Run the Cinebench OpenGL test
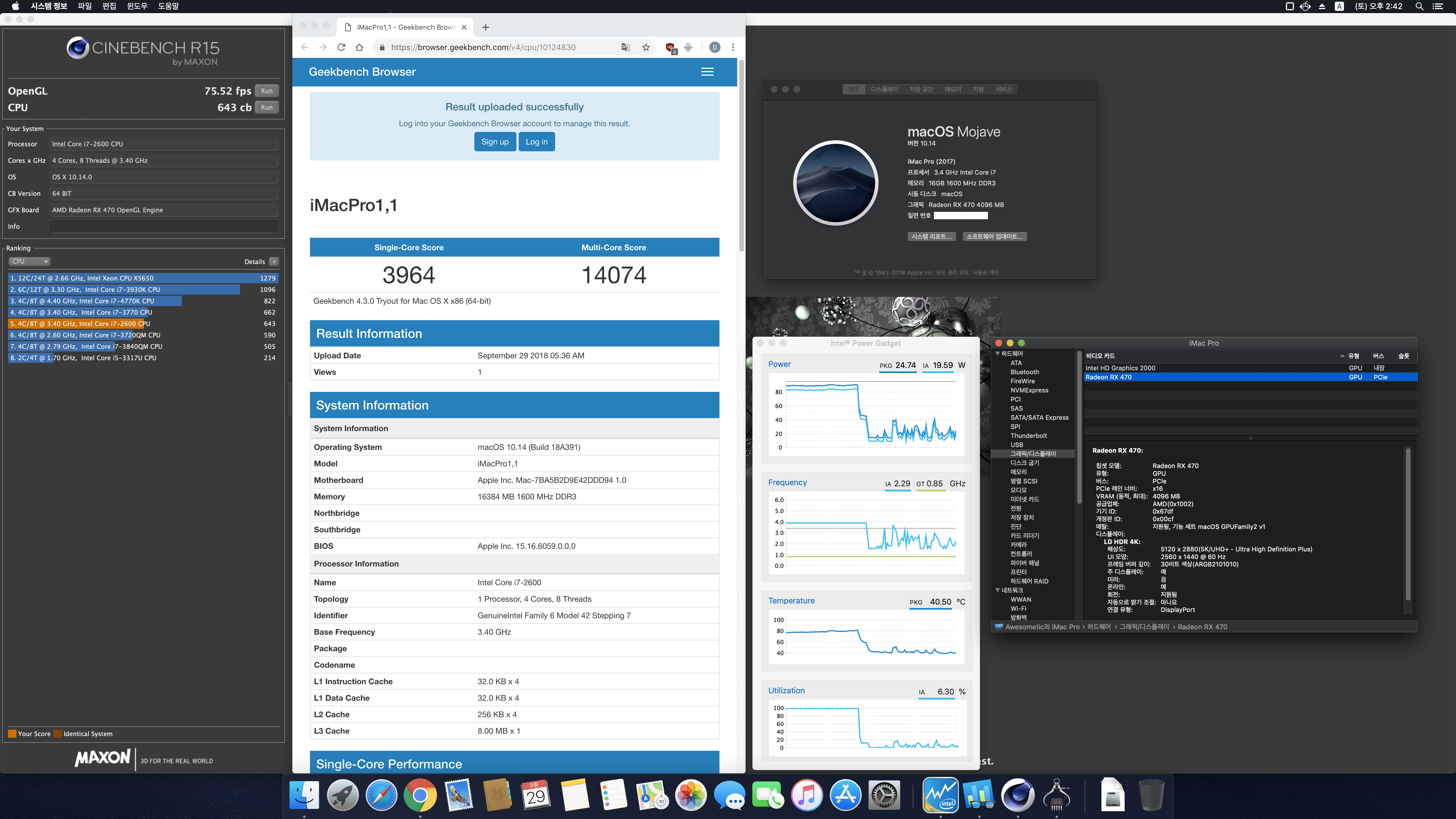Viewport: 1456px width, 819px height. pos(267,91)
